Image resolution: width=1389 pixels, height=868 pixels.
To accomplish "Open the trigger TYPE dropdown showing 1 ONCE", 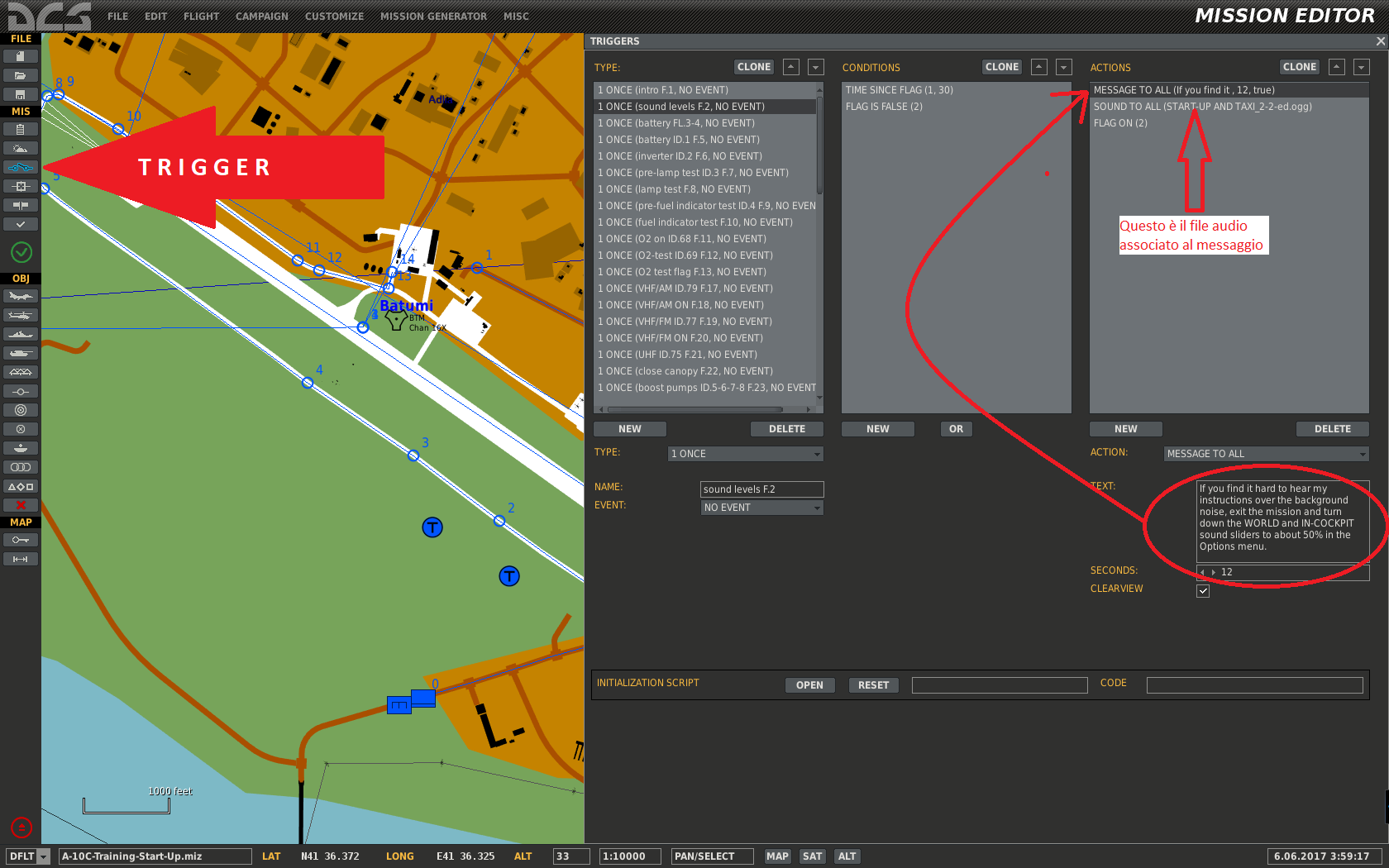I will (x=745, y=454).
